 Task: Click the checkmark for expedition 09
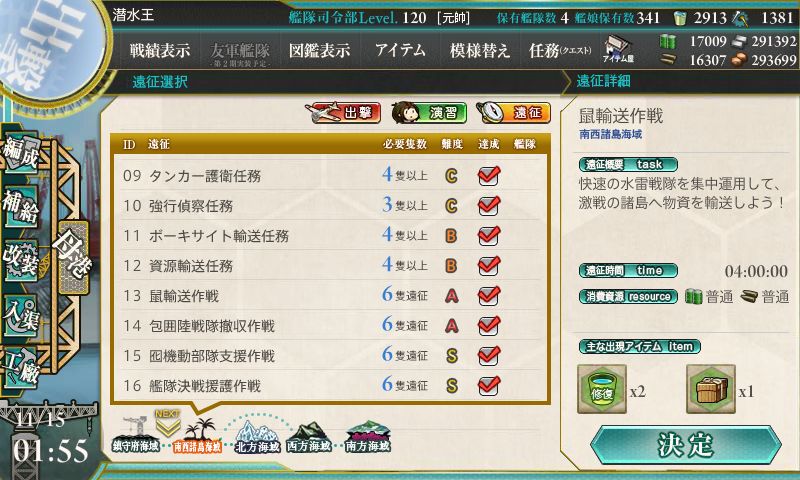click(x=488, y=175)
